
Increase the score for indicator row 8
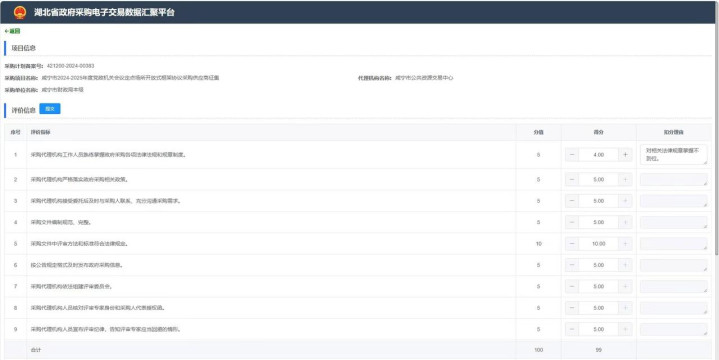[625, 308]
